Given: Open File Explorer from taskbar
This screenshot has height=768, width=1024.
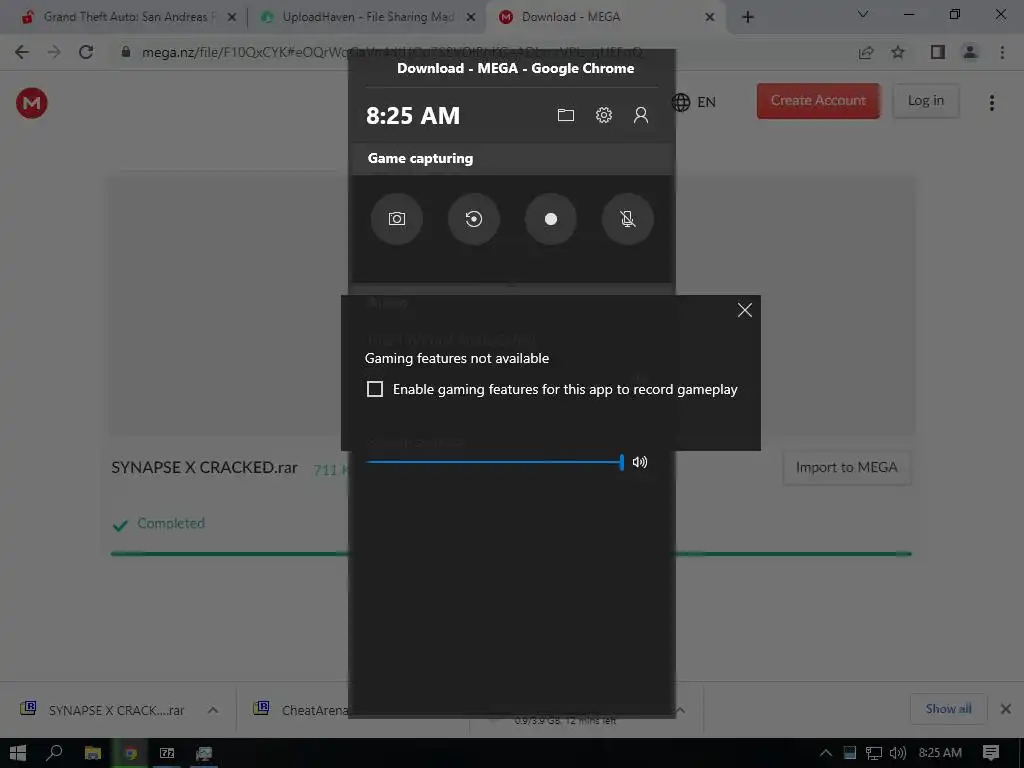Looking at the screenshot, I should pos(93,753).
